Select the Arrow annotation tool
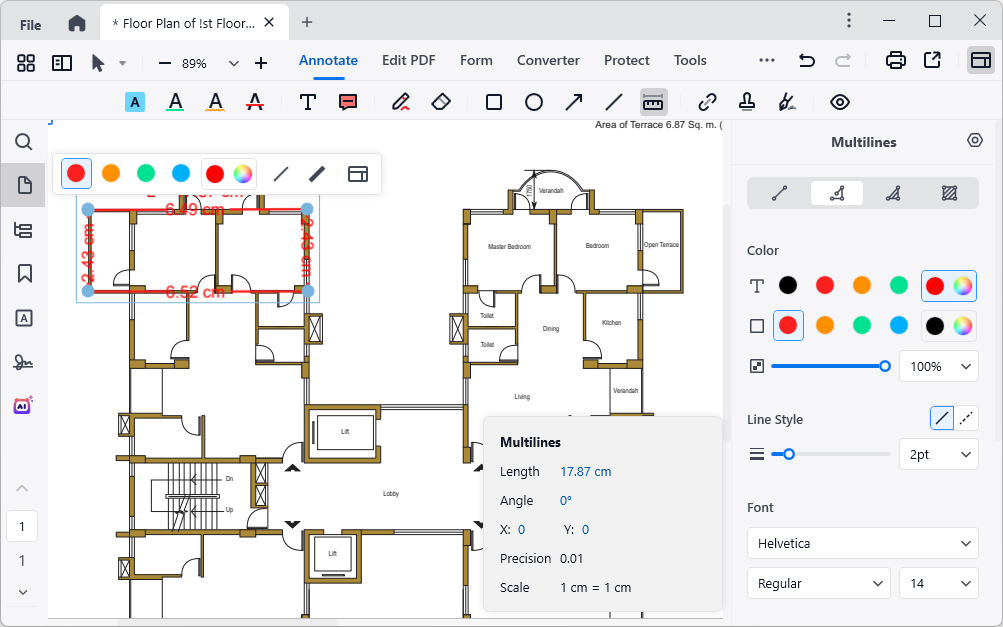This screenshot has height=627, width=1003. click(573, 101)
